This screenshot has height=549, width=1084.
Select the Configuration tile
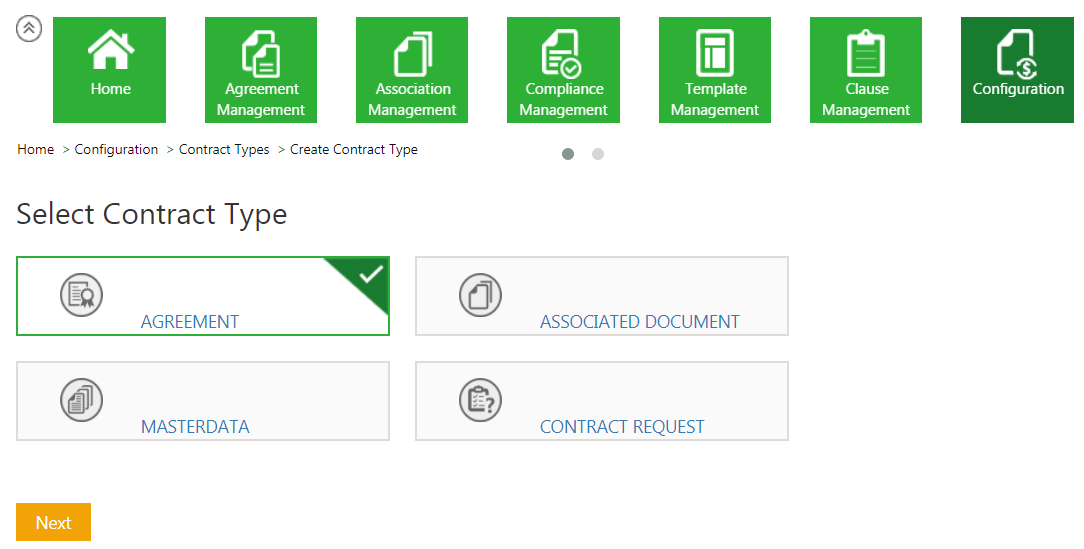pos(1018,70)
